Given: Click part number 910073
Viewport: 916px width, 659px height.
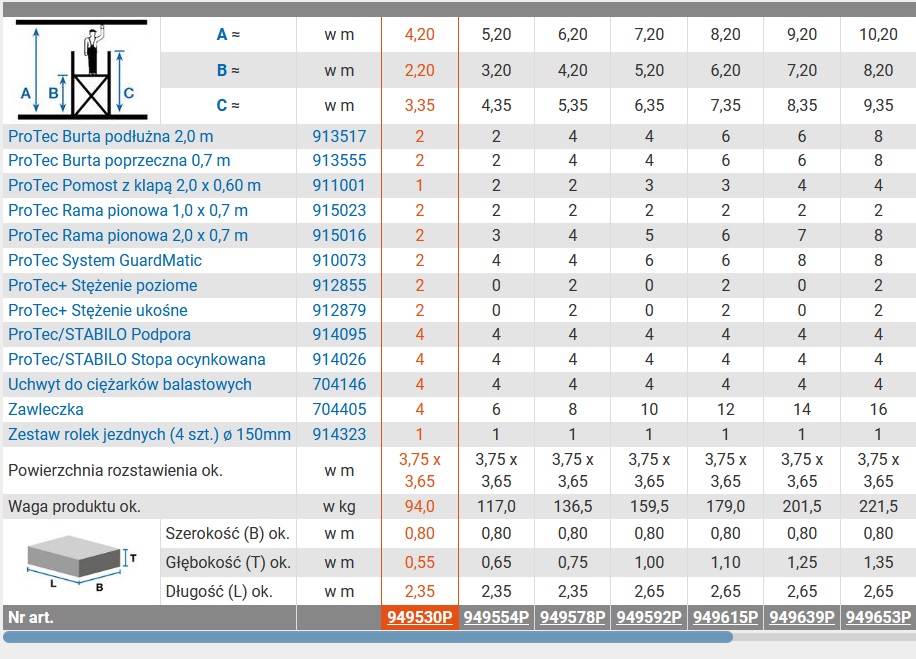Looking at the screenshot, I should tap(339, 261).
